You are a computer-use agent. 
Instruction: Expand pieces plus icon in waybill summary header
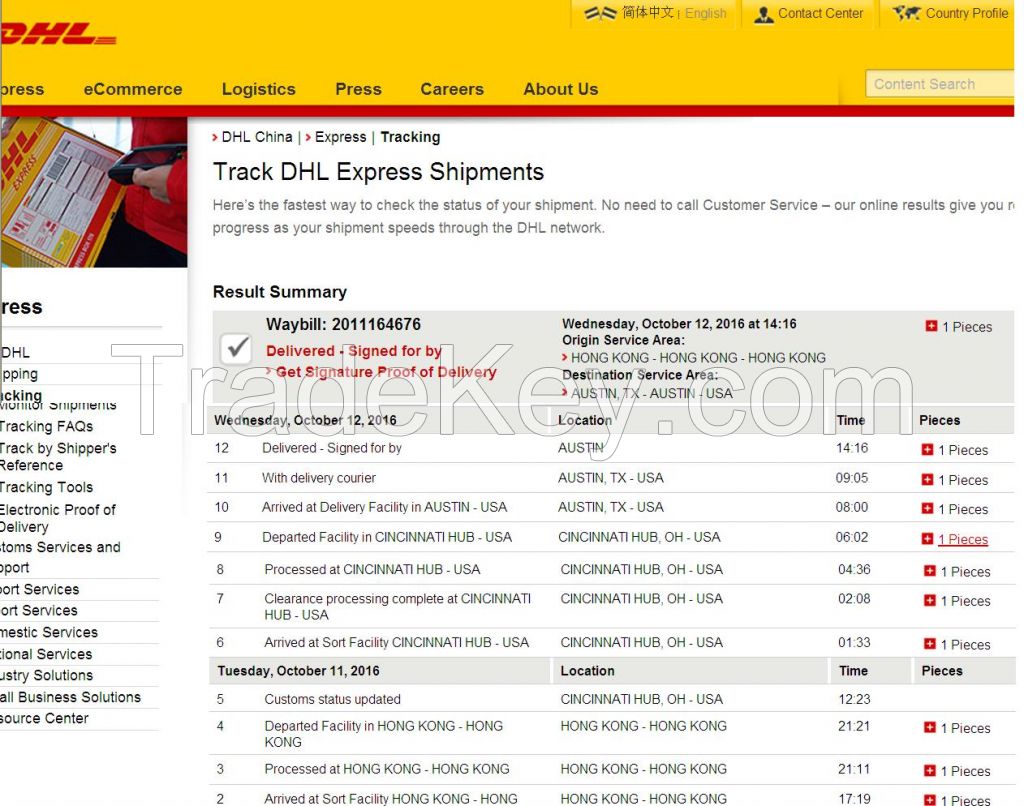(931, 326)
